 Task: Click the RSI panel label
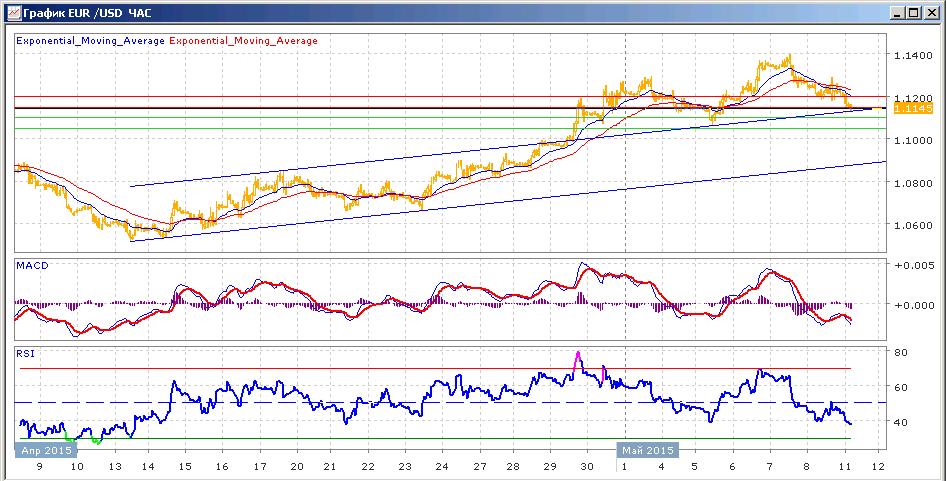25,354
